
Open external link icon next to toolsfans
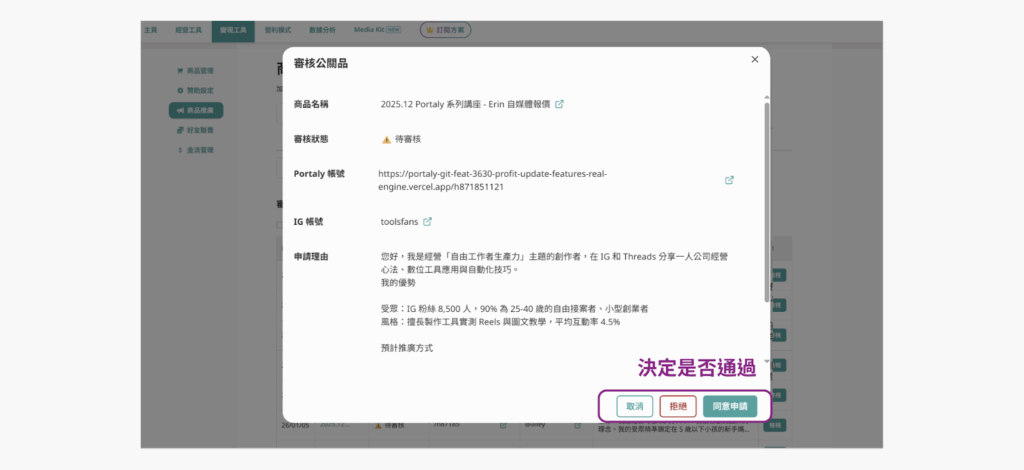click(x=427, y=221)
